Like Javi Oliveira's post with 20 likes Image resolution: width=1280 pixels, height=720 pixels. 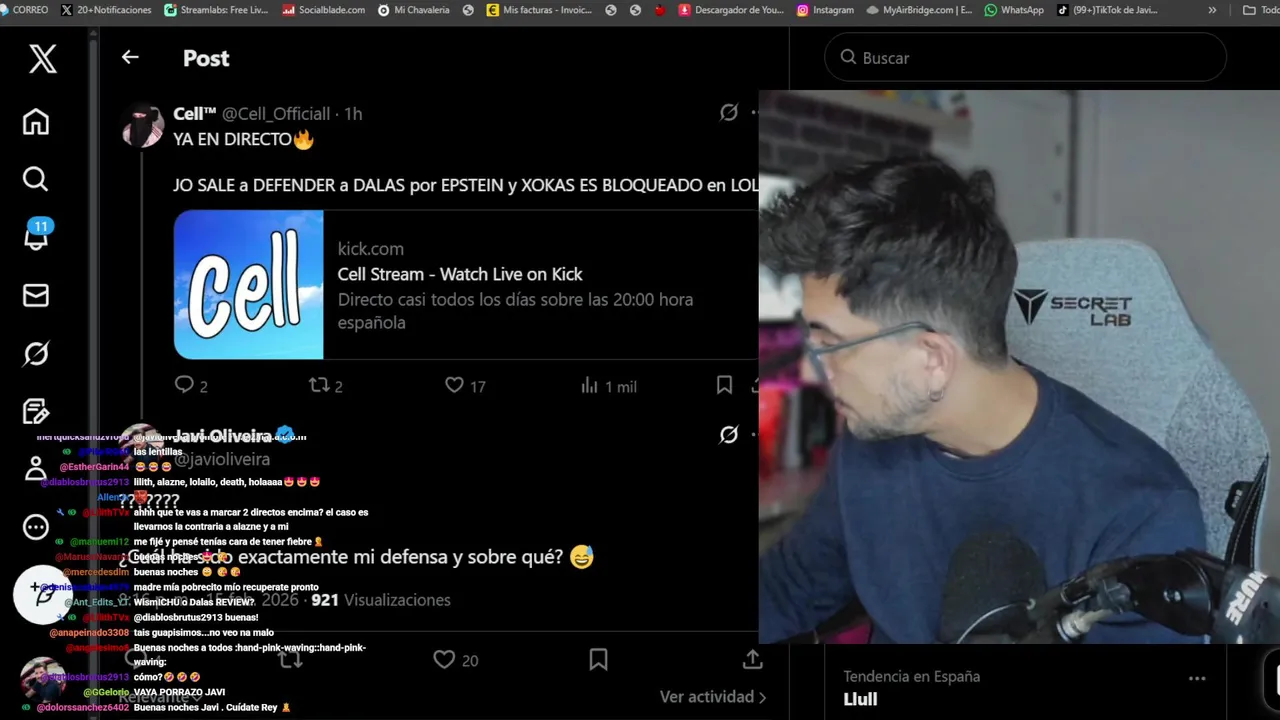[x=455, y=660]
